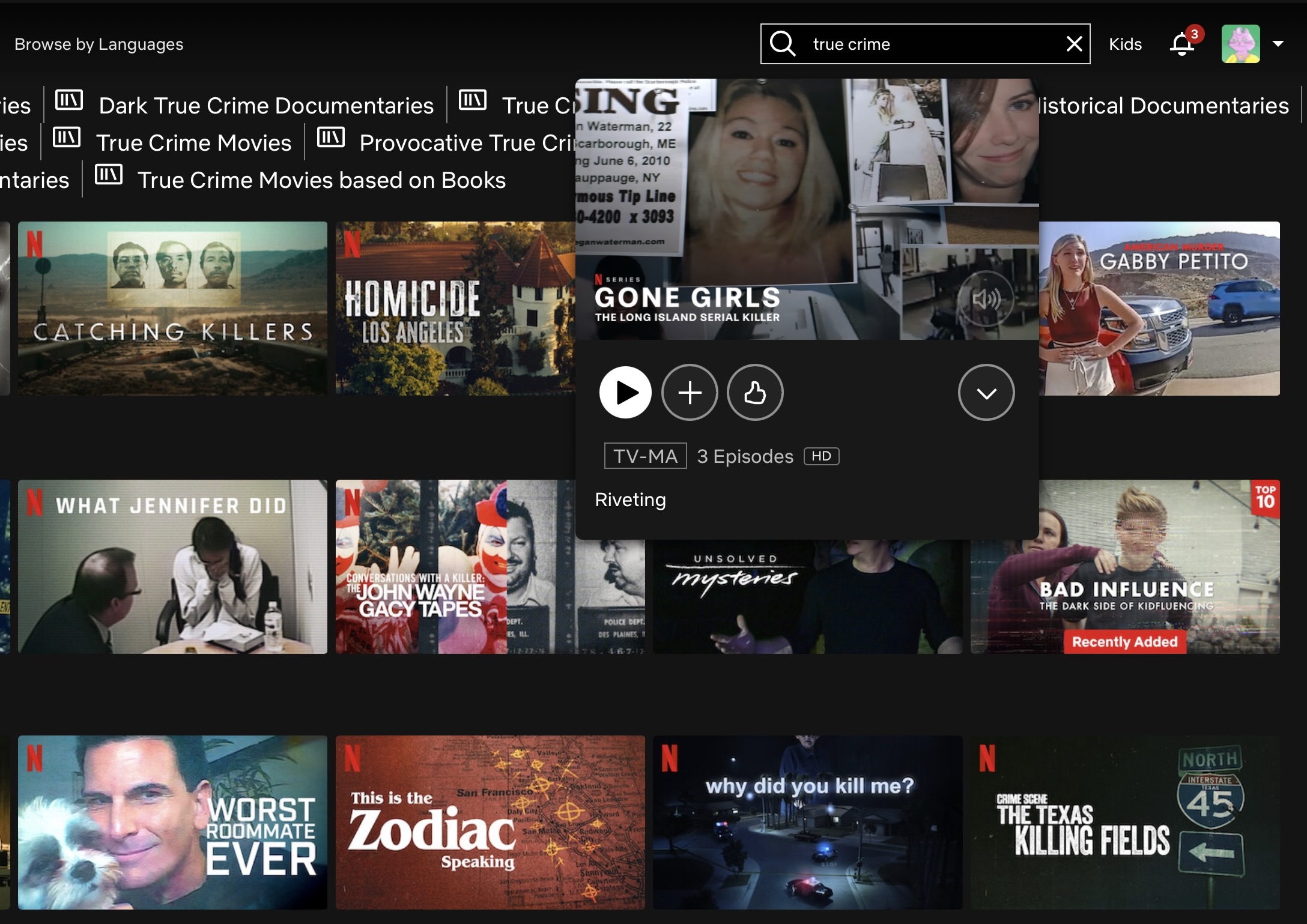Open What Jennifer Did title

click(x=173, y=567)
